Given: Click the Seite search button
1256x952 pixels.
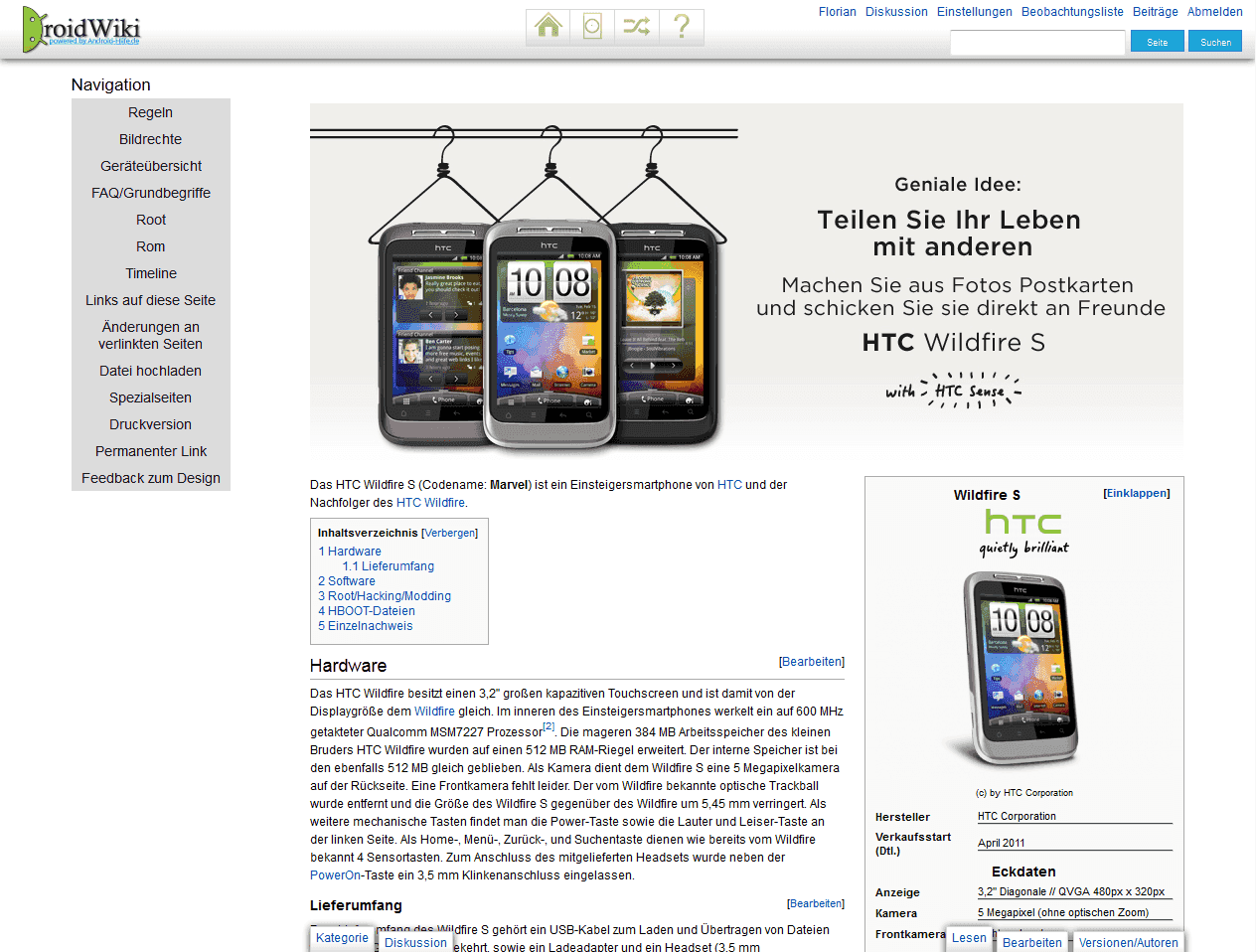Looking at the screenshot, I should click(1158, 42).
